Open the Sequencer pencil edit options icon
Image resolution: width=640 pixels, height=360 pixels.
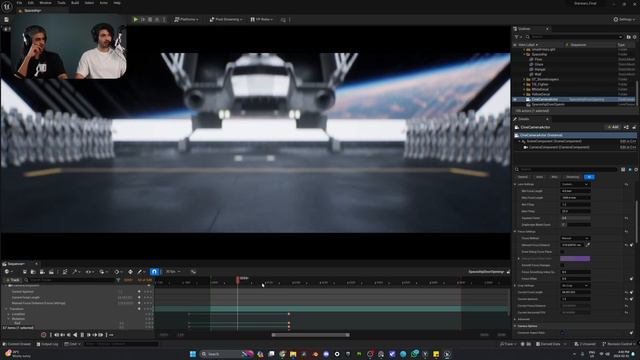click(x=141, y=271)
